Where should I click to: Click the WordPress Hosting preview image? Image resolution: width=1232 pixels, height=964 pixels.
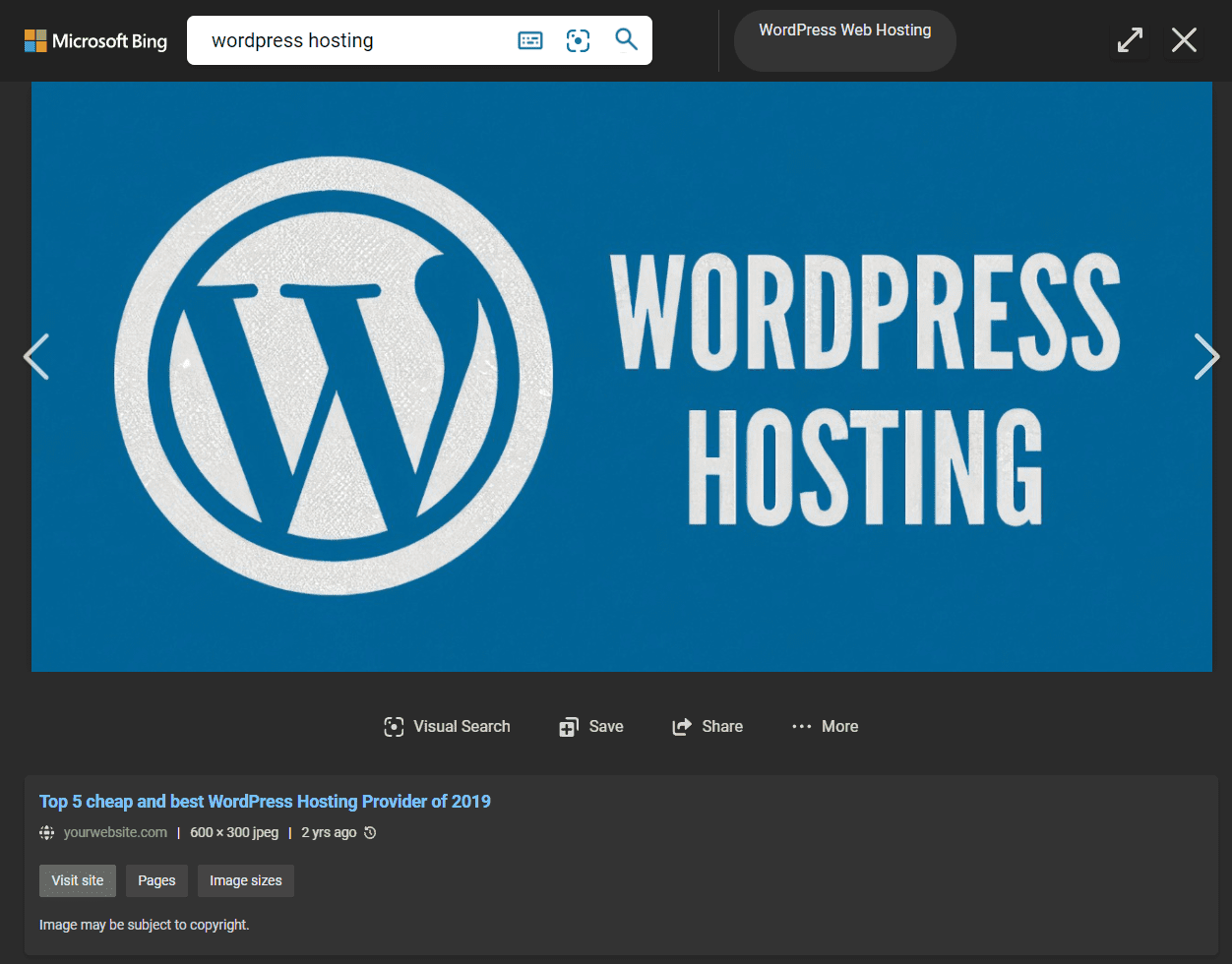click(621, 377)
